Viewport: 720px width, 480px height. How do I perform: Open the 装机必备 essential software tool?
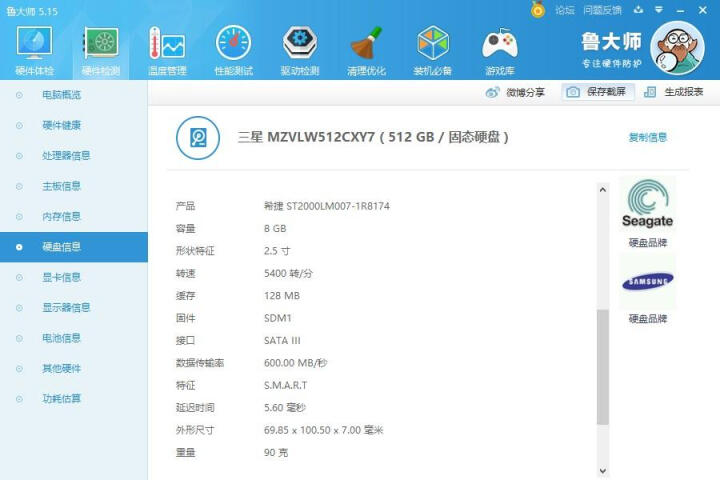coord(433,51)
